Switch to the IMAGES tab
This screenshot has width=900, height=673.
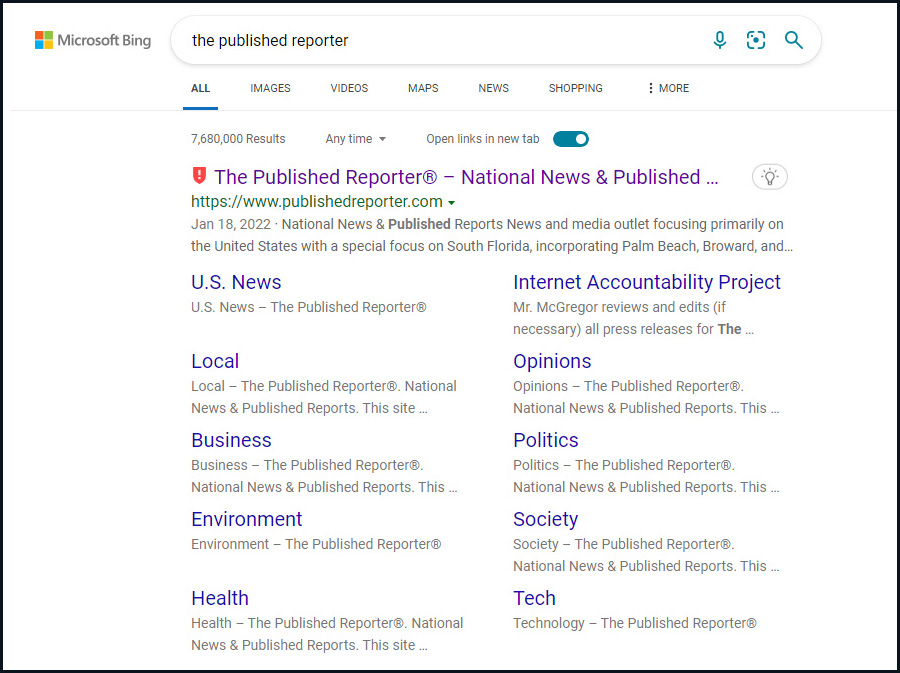tap(270, 88)
